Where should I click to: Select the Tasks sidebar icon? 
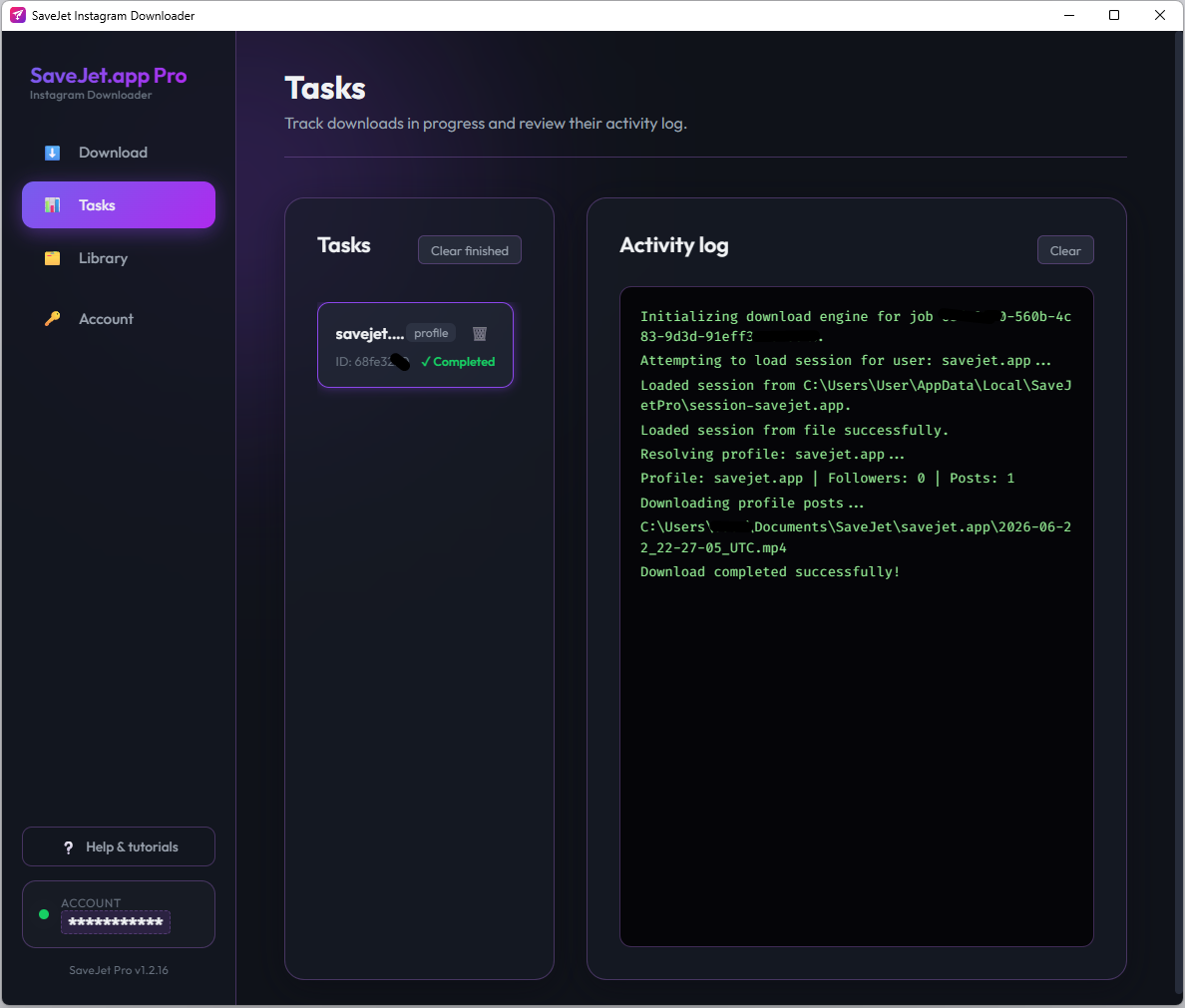pyautogui.click(x=52, y=205)
